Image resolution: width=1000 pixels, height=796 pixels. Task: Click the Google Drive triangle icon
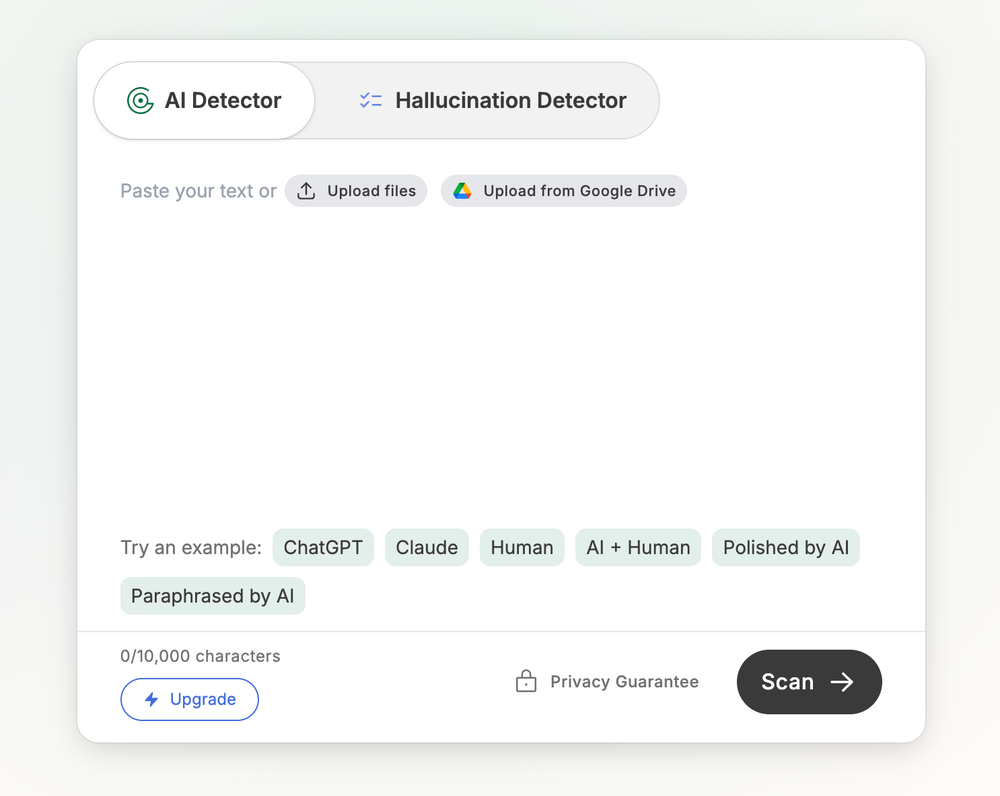[463, 190]
